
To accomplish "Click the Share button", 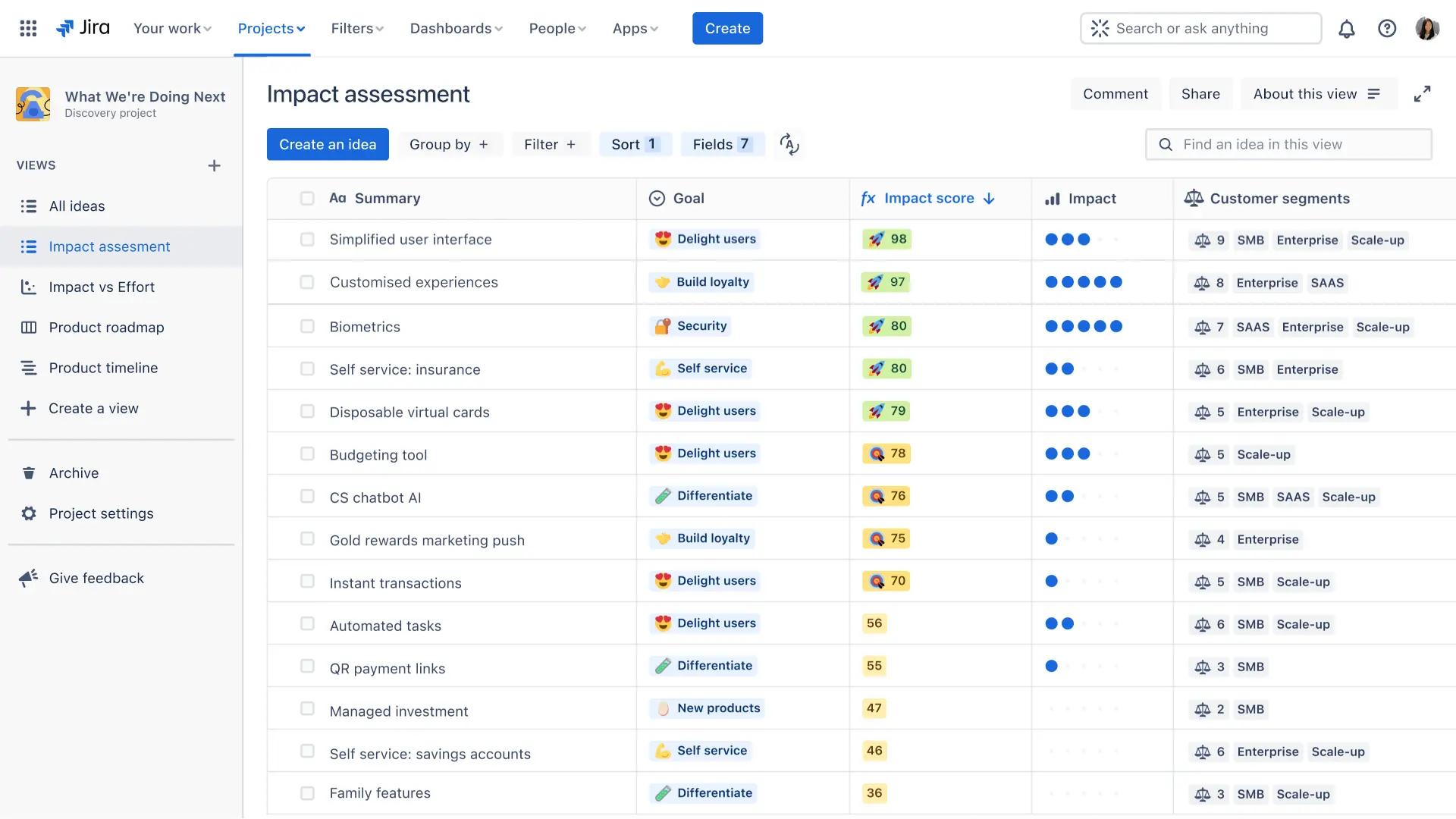I will pos(1200,94).
